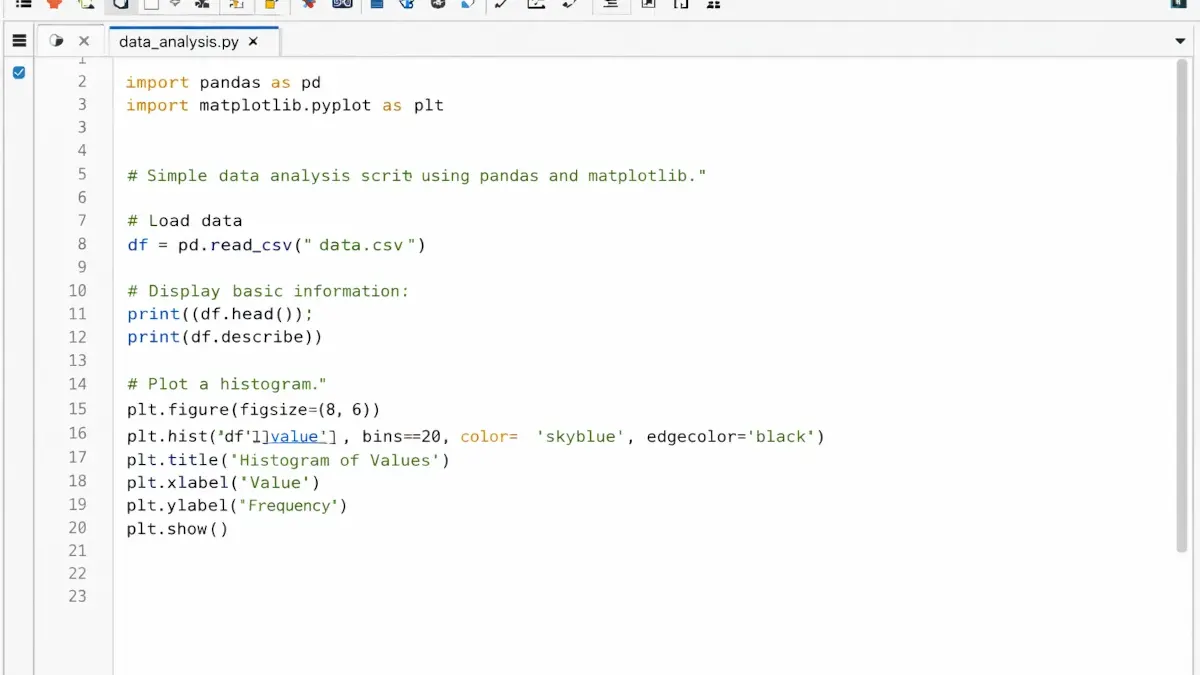Click 'skyblue' in the plt.hist line
1200x675 pixels.
[x=581, y=436]
